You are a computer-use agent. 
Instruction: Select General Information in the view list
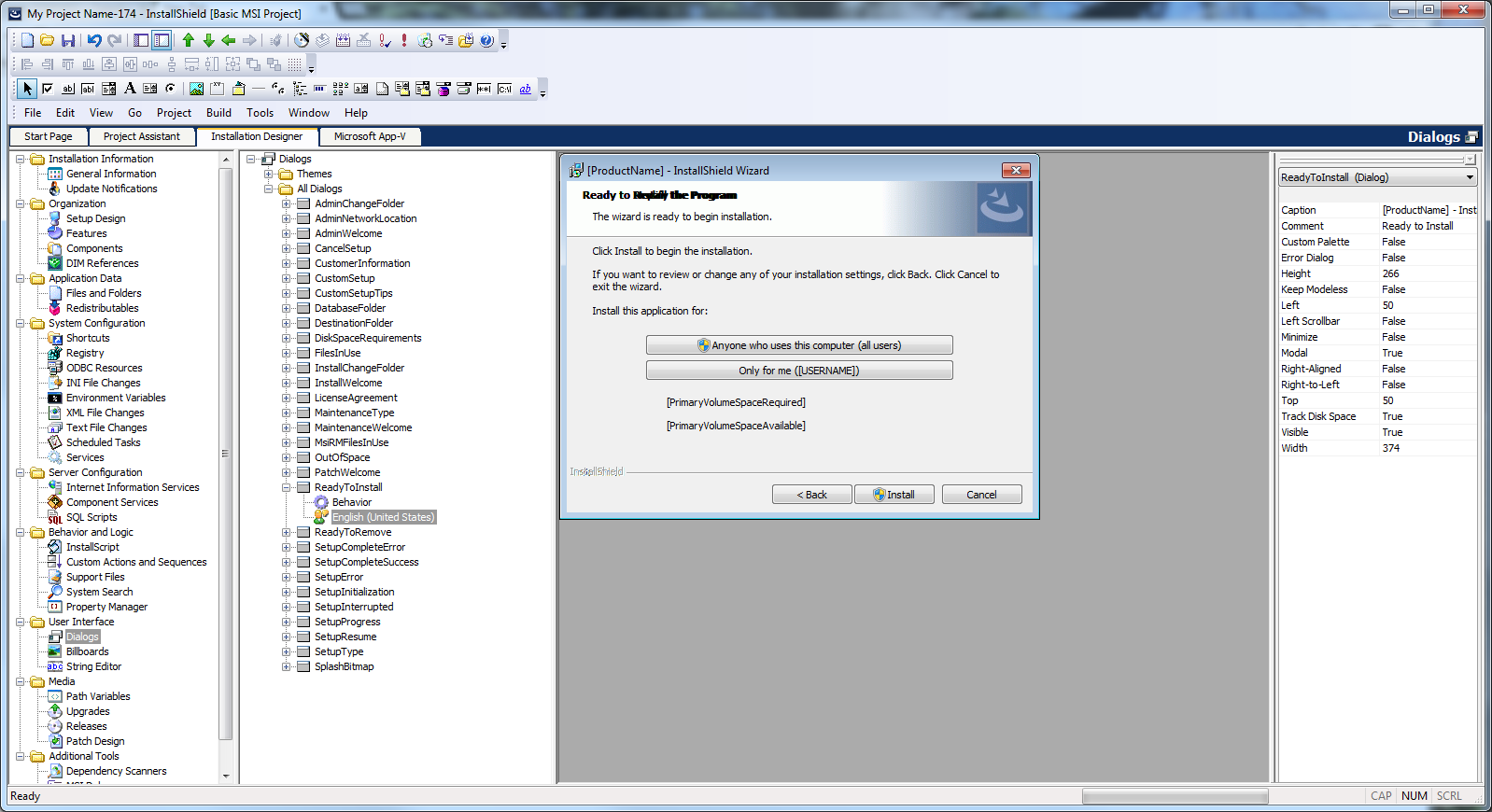coord(111,174)
